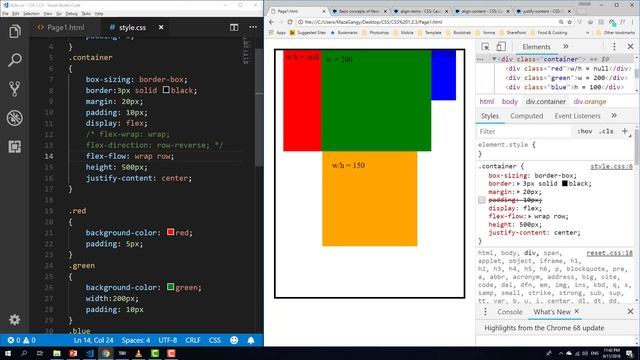Select div.orange in the DevTools breadcrumb
The height and width of the screenshot is (360, 640).
point(590,101)
